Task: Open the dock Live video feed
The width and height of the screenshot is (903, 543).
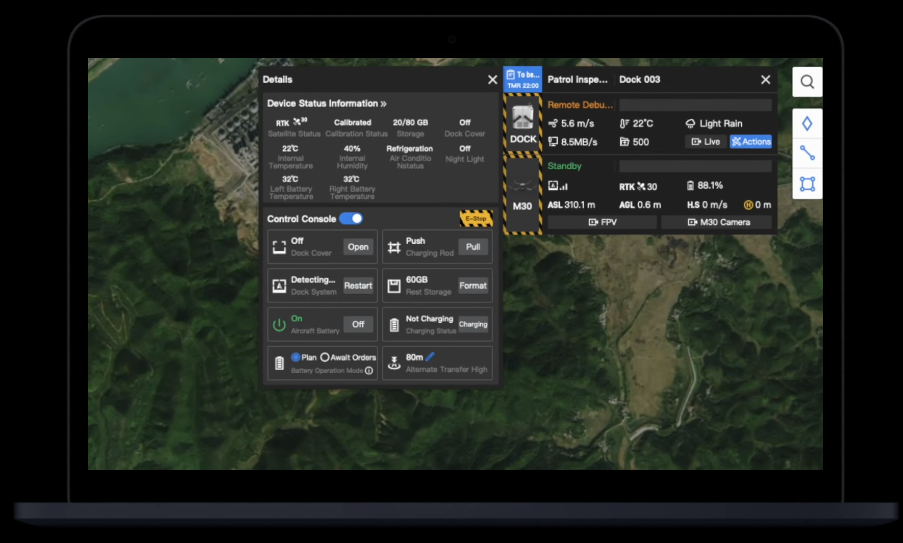Action: click(705, 142)
